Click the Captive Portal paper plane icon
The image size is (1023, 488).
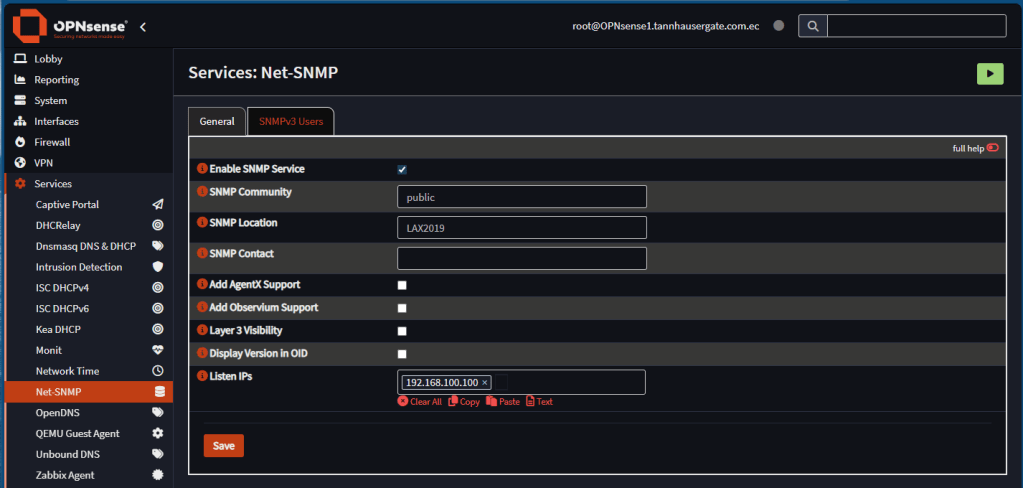click(x=157, y=205)
